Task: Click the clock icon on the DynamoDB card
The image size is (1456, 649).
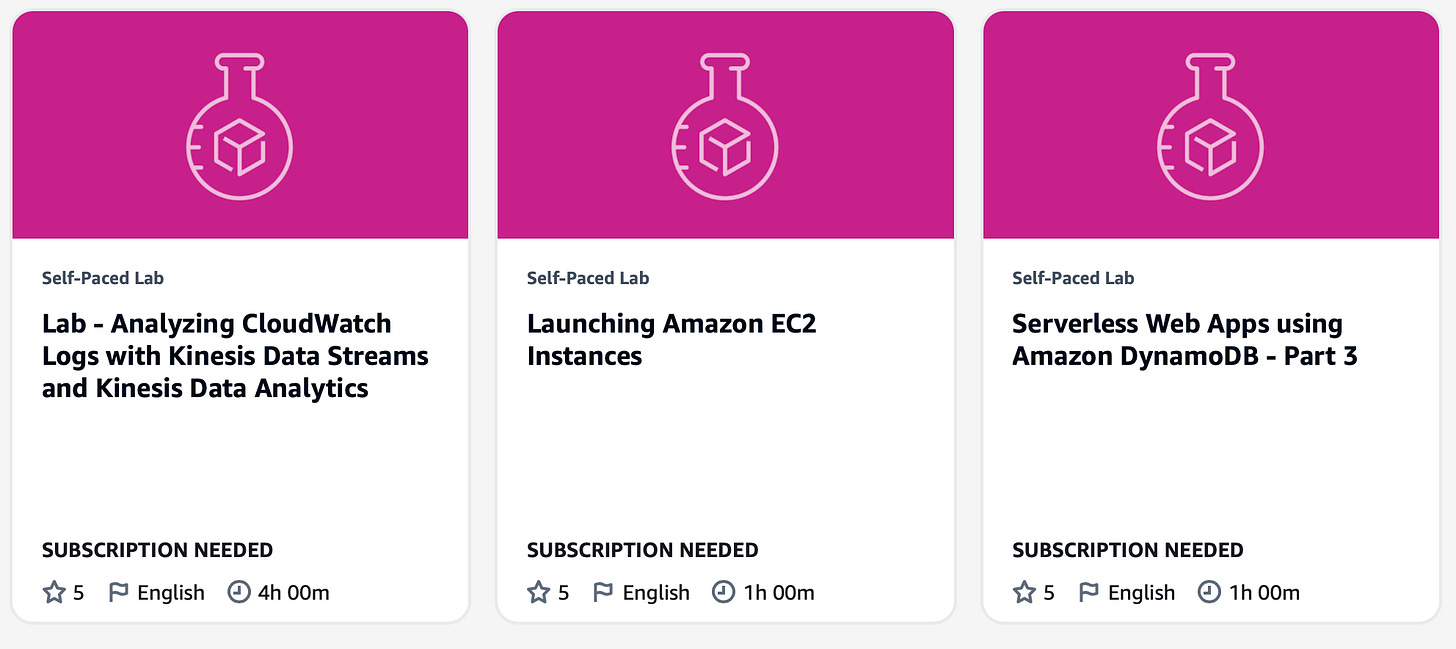Action: pyautogui.click(x=1209, y=592)
